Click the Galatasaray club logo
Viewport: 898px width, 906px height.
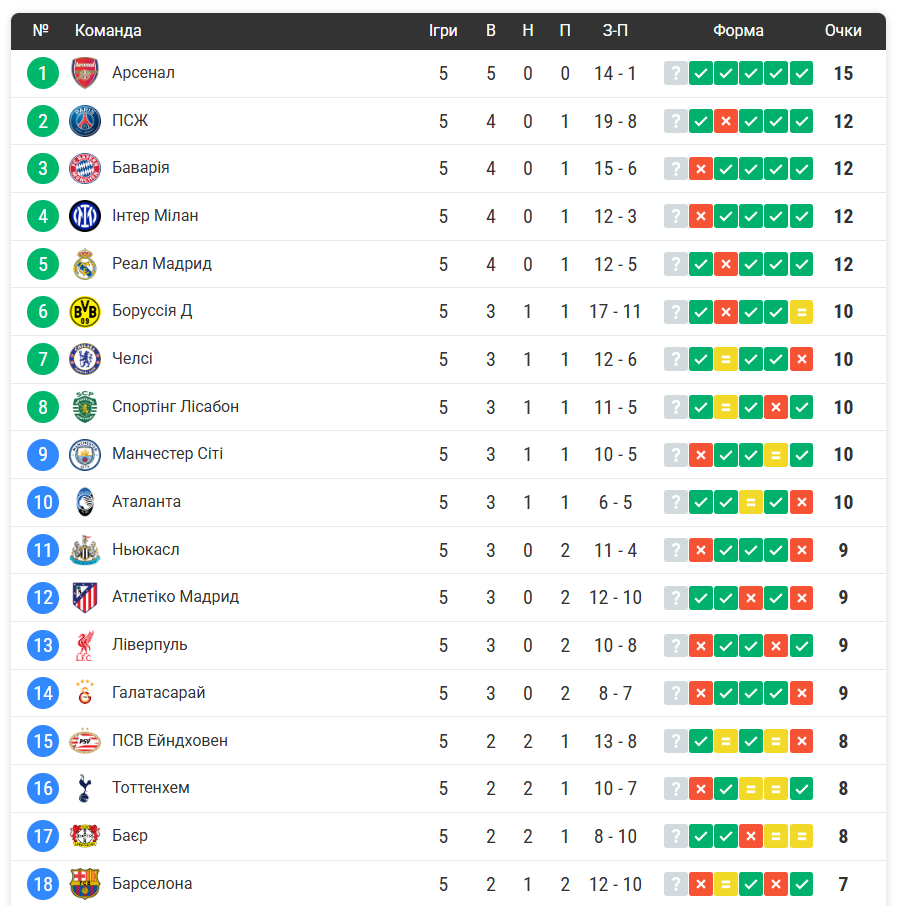click(x=85, y=693)
